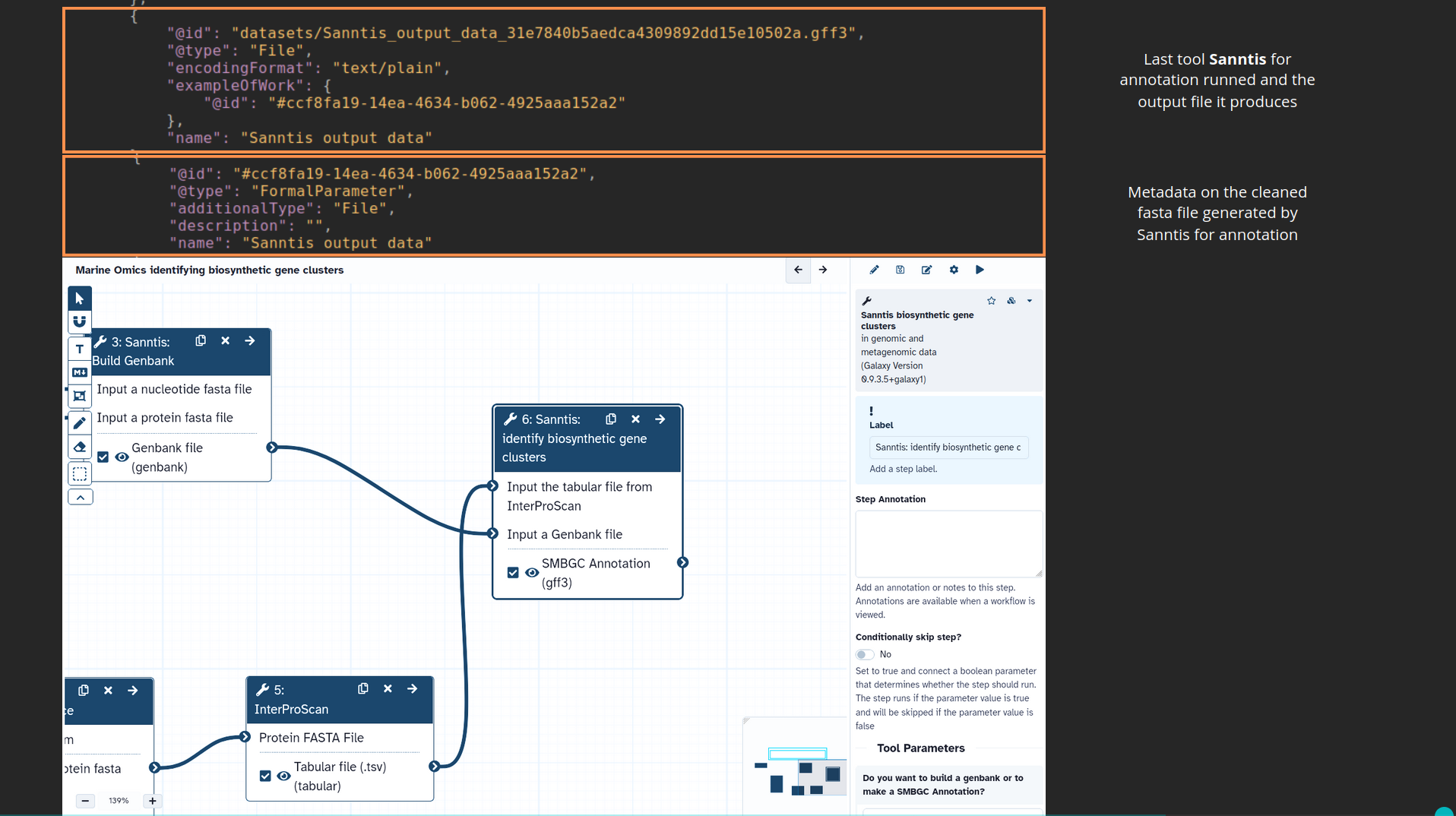Click the Label input field

coord(948,448)
